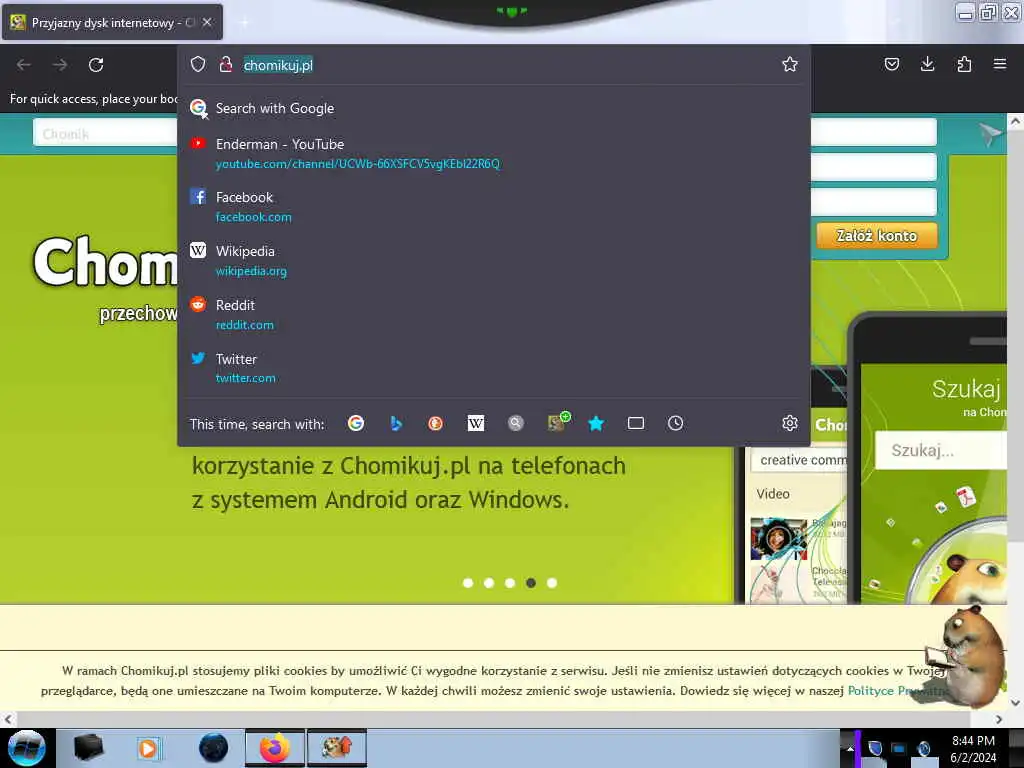The width and height of the screenshot is (1024, 768).
Task: Open the Downloads panel
Action: pyautogui.click(x=927, y=64)
